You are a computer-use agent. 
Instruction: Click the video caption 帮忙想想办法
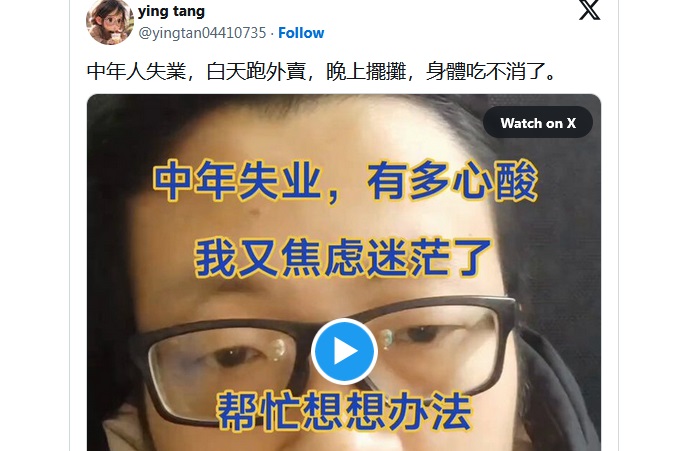pyautogui.click(x=344, y=411)
